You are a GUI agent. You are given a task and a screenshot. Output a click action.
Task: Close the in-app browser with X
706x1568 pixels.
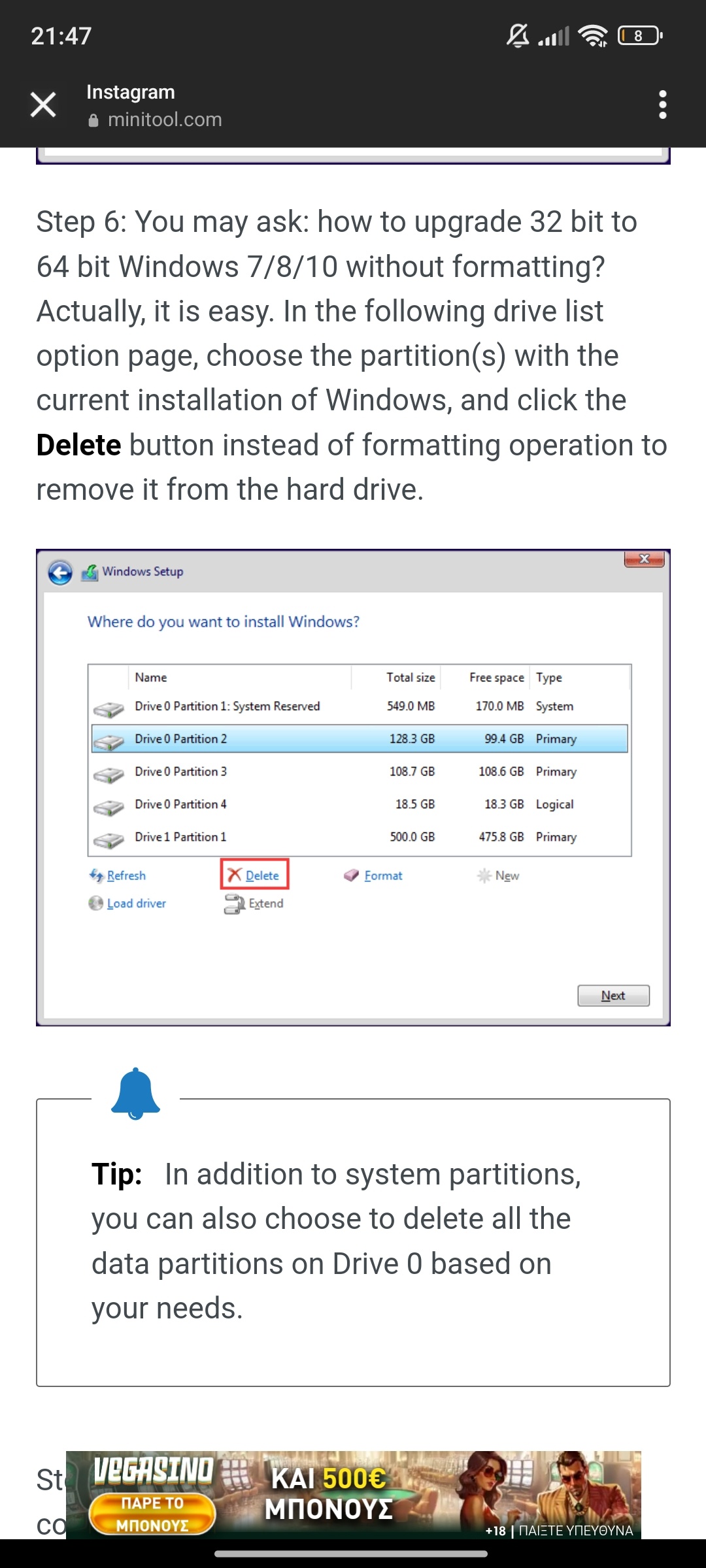coord(43,105)
